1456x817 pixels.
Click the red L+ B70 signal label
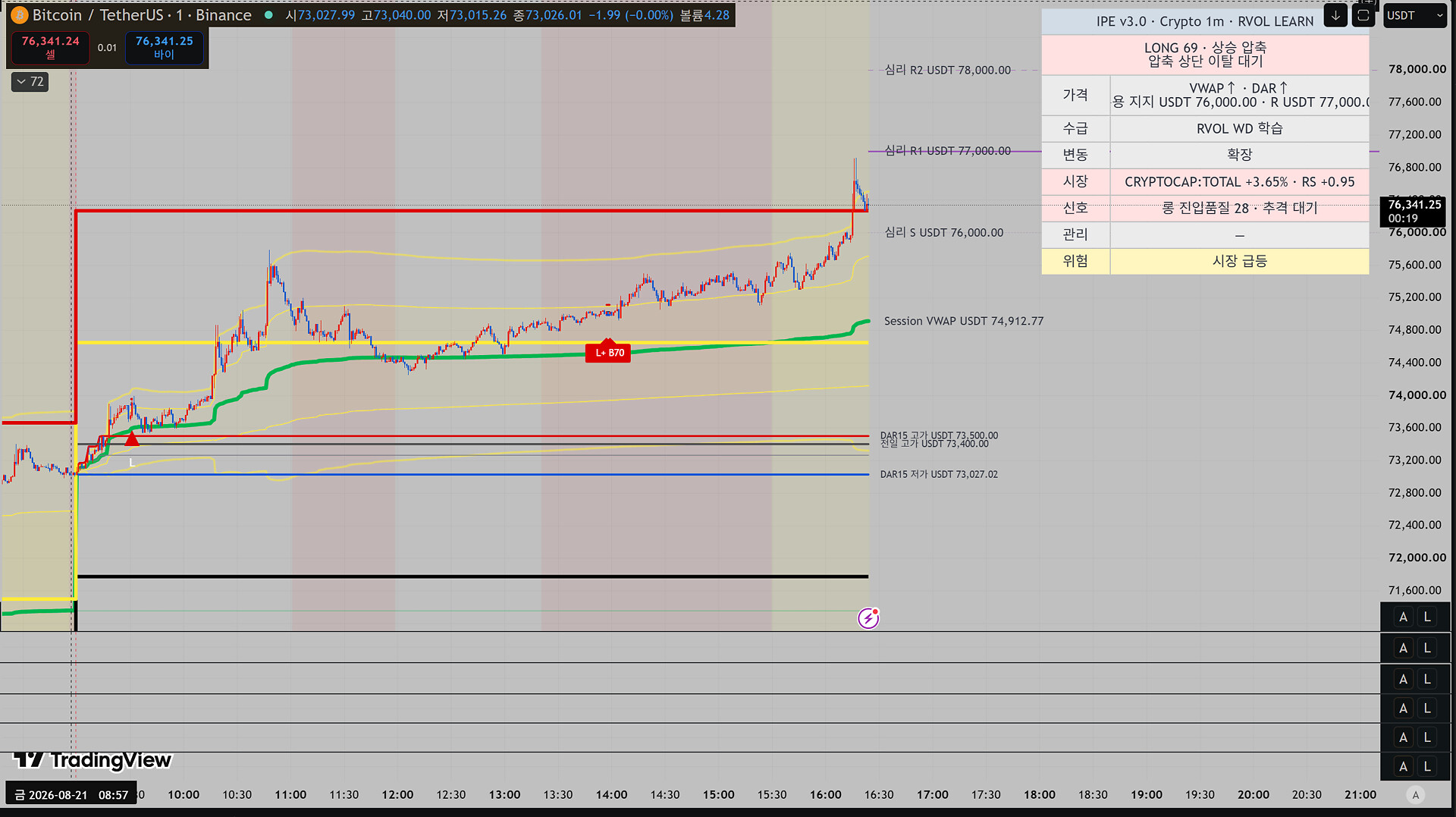tap(608, 353)
